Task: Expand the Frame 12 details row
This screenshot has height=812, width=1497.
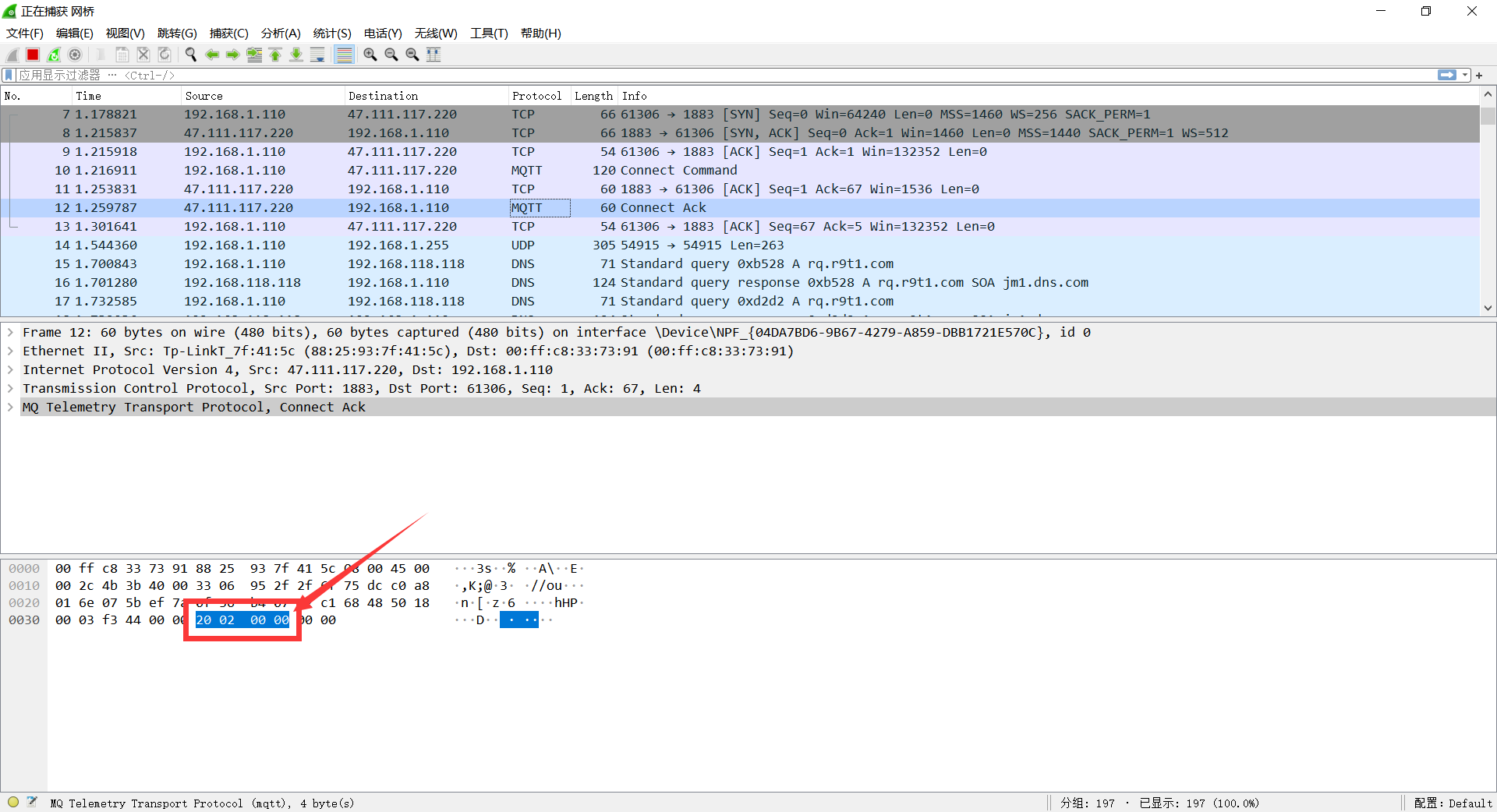Action: point(10,332)
